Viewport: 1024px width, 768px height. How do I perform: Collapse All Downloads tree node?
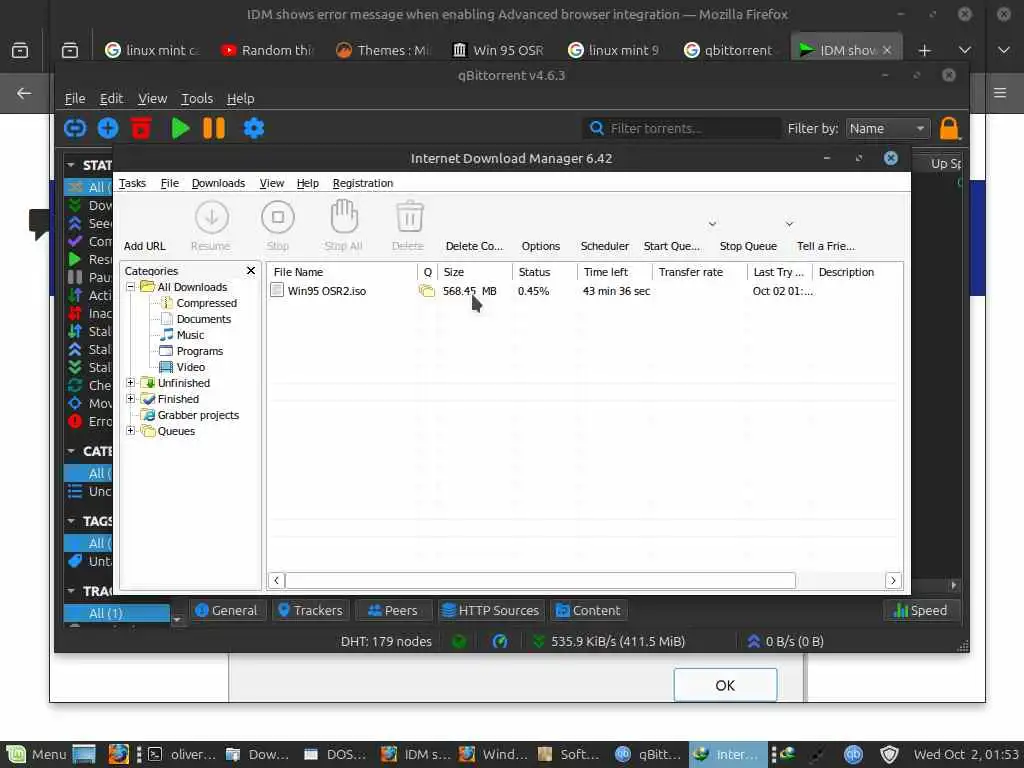131,287
